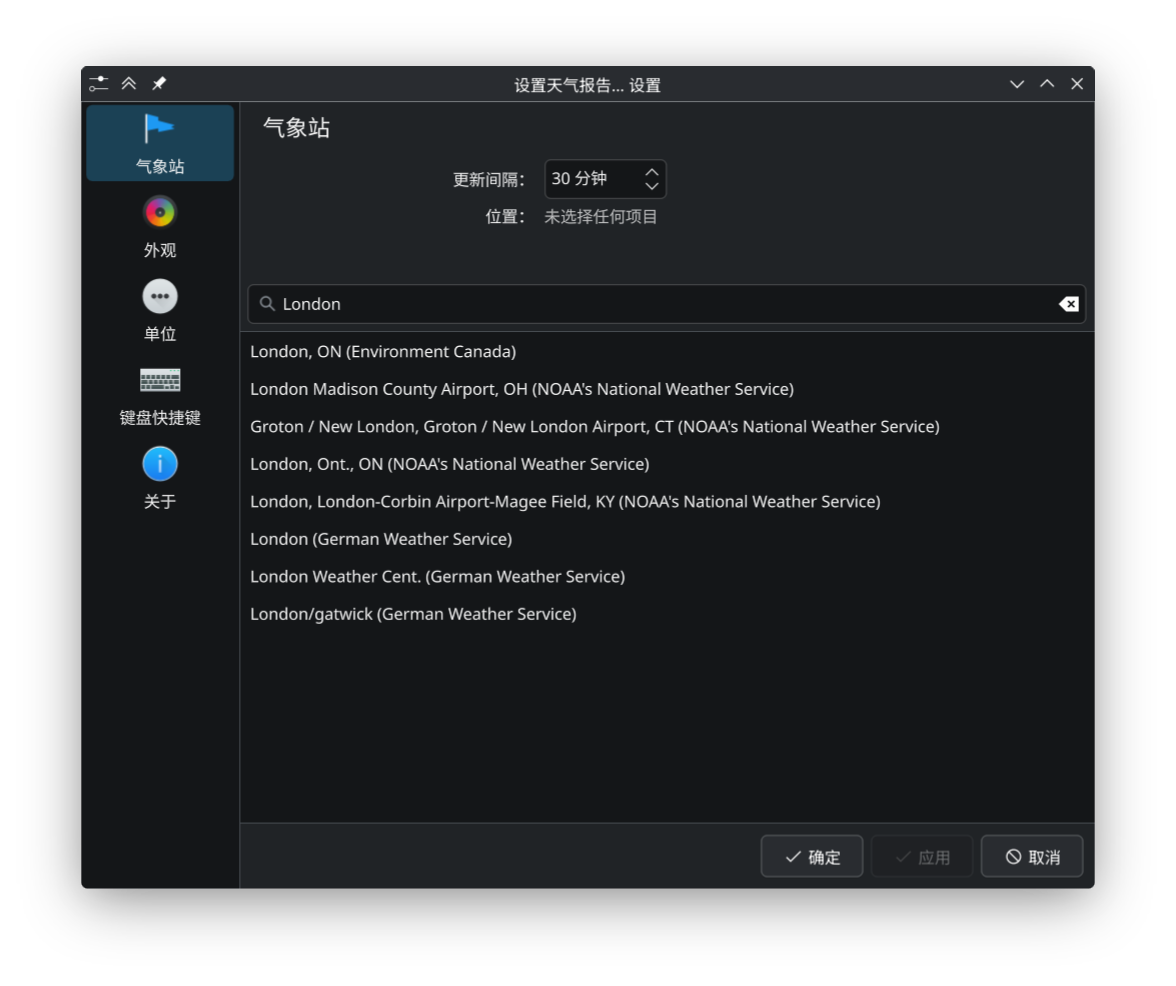Click the 30 分钟 update interval field
Screen dimensions: 1176x986
click(590, 179)
